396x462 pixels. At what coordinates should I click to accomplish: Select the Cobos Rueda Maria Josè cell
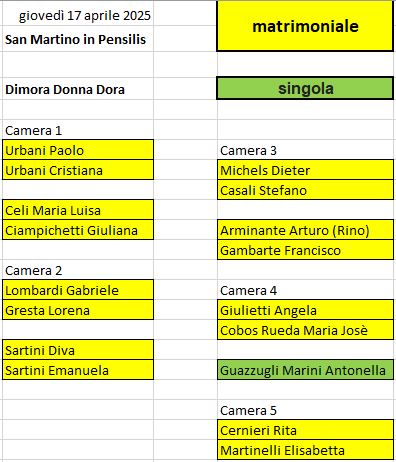coord(305,330)
